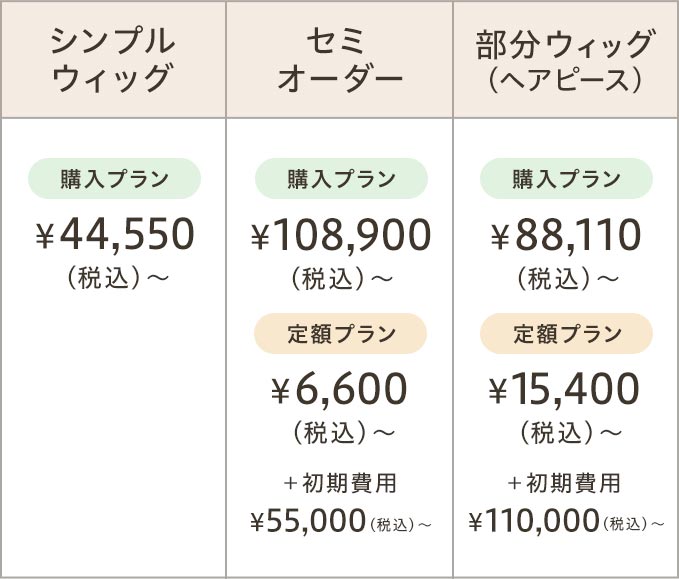Click 購入プラン badge under 部分ウィッグ
The width and height of the screenshot is (679, 579).
coord(566,179)
